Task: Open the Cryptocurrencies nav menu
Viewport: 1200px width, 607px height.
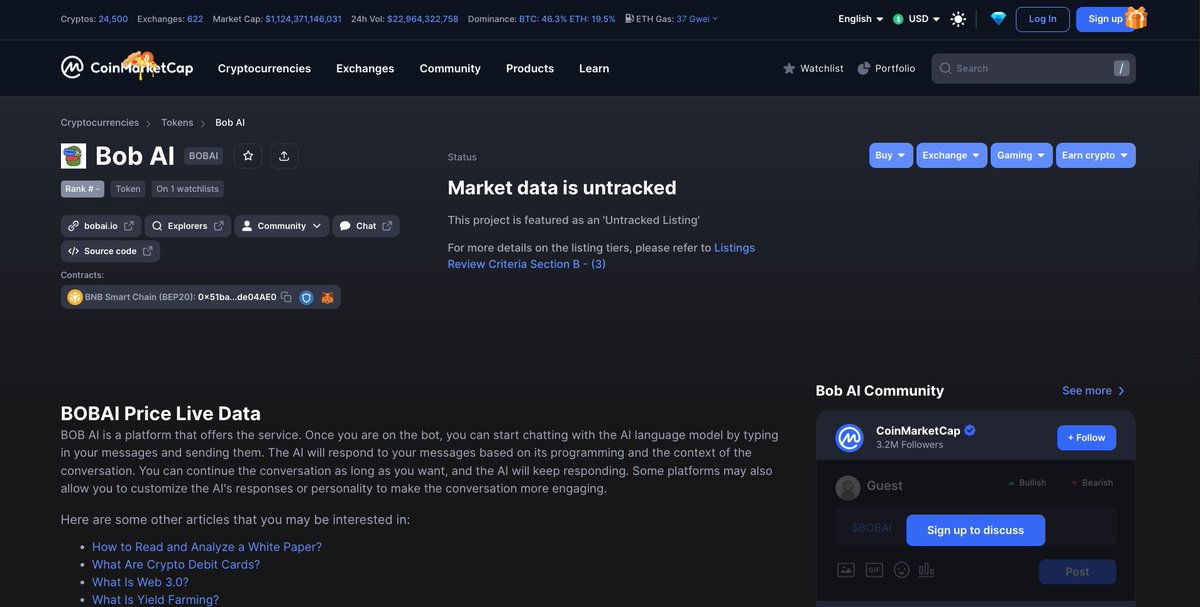Action: (x=264, y=68)
